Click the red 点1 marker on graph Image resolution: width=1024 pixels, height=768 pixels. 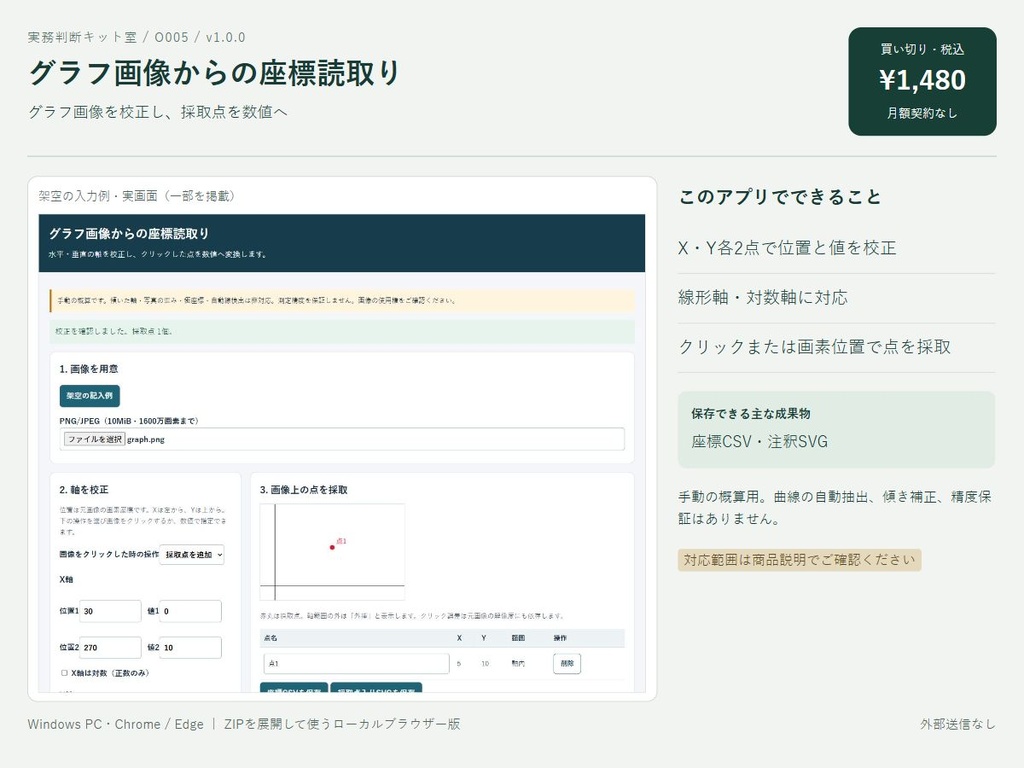(332, 547)
